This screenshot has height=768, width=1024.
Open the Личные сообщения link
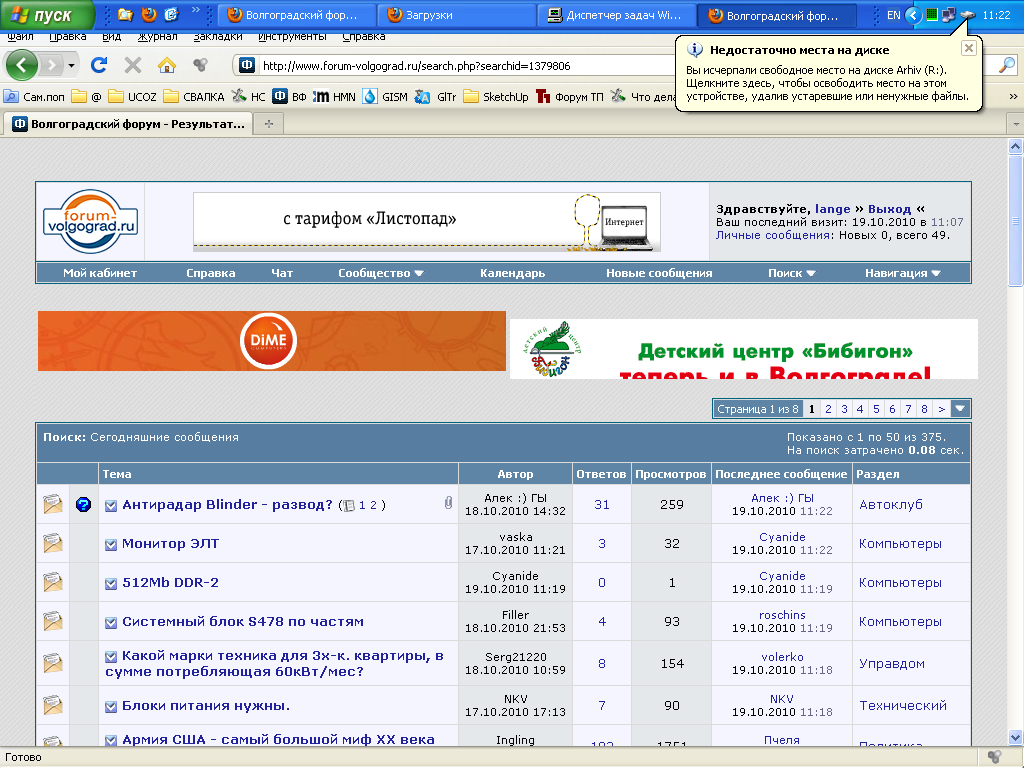click(773, 235)
